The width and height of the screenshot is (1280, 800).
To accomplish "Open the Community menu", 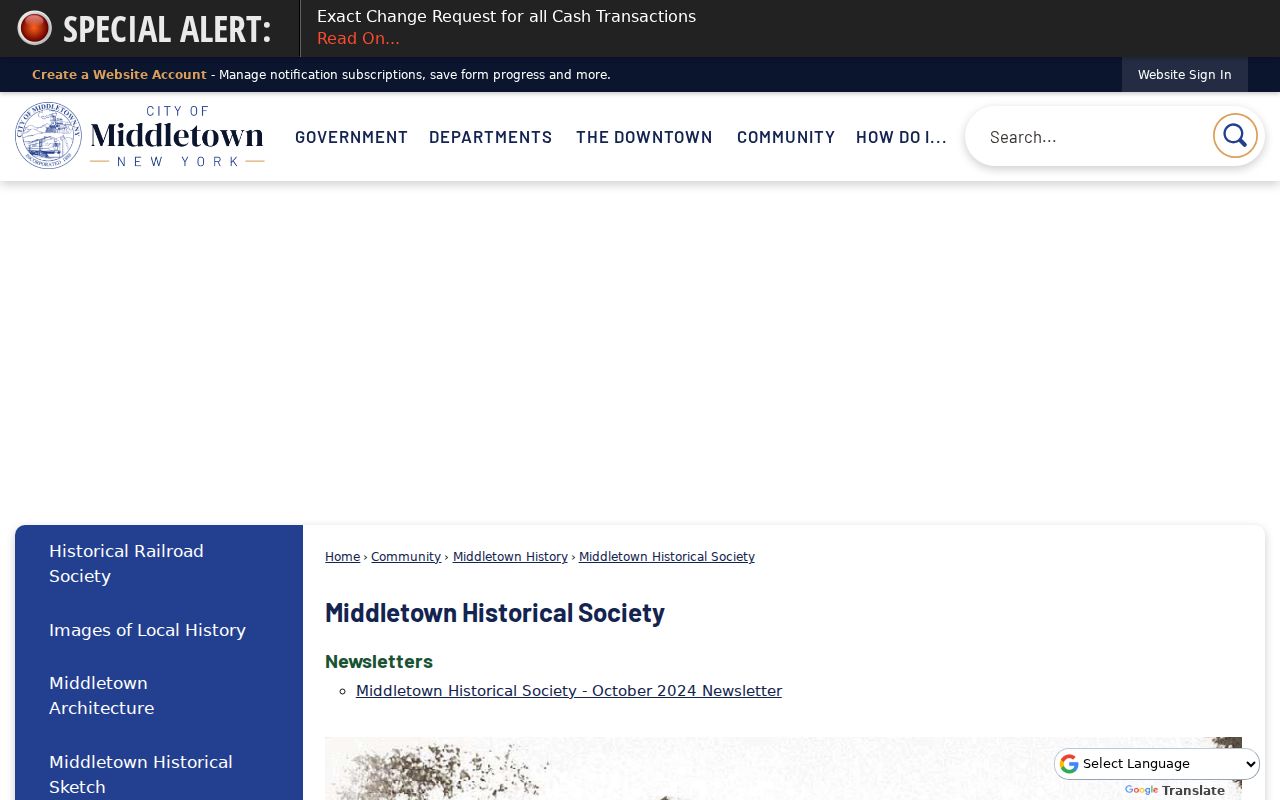I will point(785,137).
